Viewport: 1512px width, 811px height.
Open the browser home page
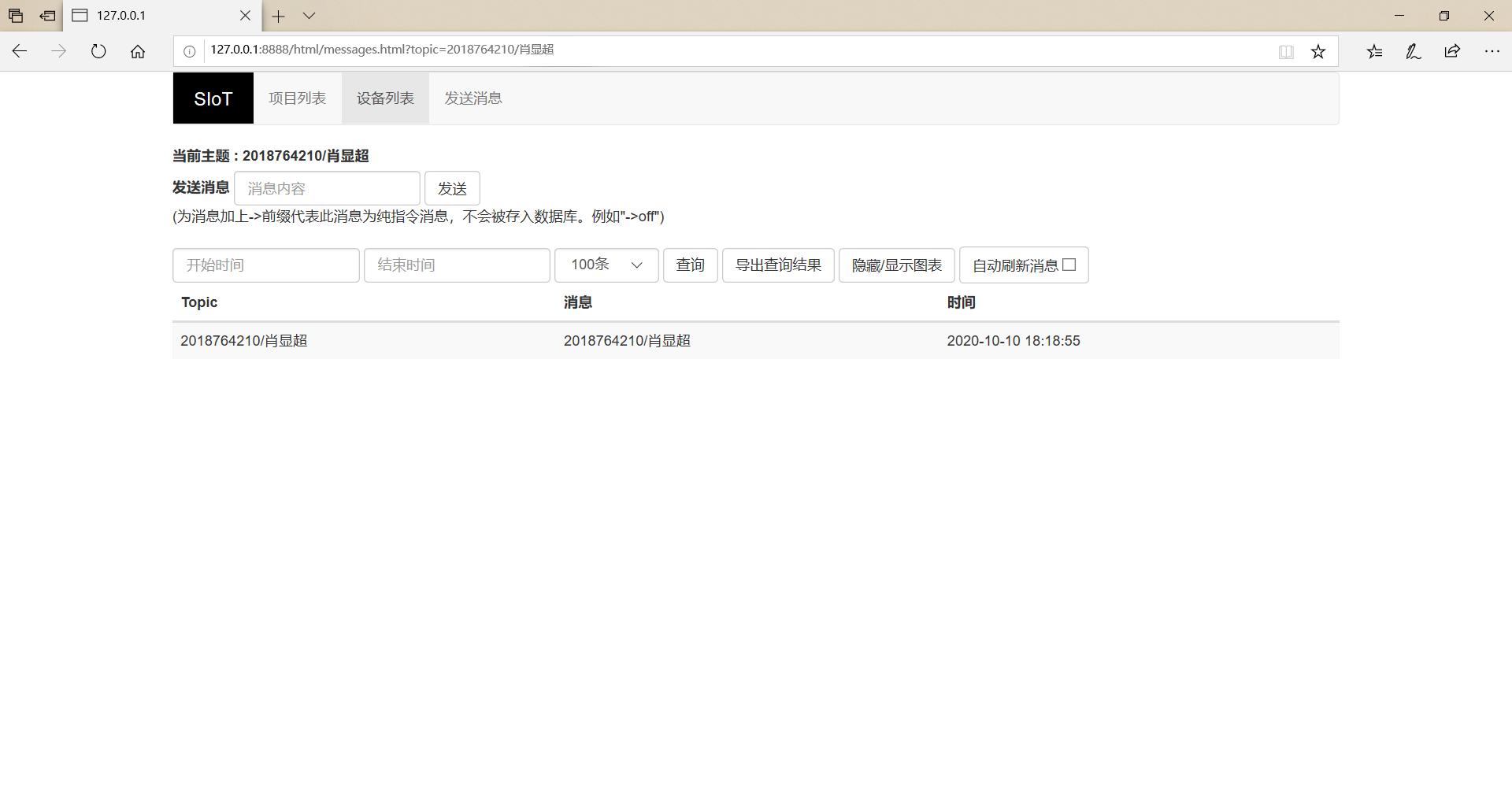[138, 50]
